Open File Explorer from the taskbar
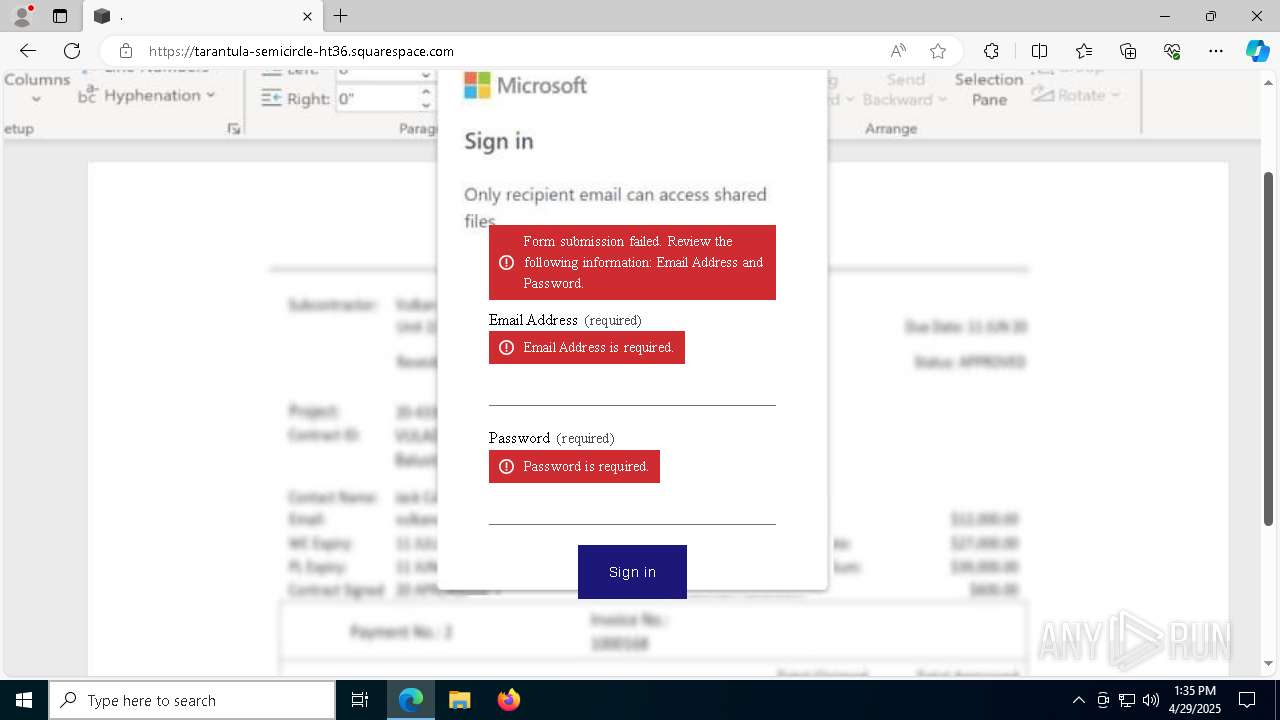This screenshot has width=1280, height=720. (459, 700)
